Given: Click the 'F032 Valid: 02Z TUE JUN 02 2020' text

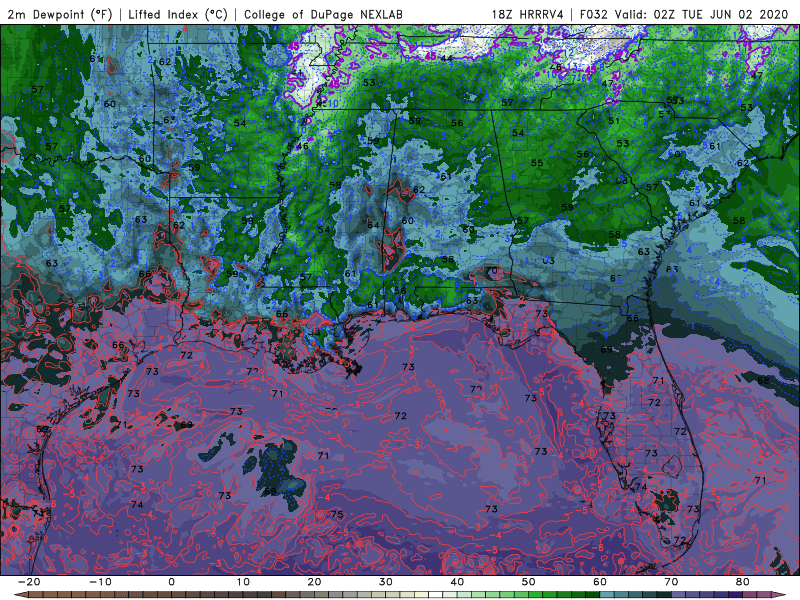Looking at the screenshot, I should click(684, 14).
